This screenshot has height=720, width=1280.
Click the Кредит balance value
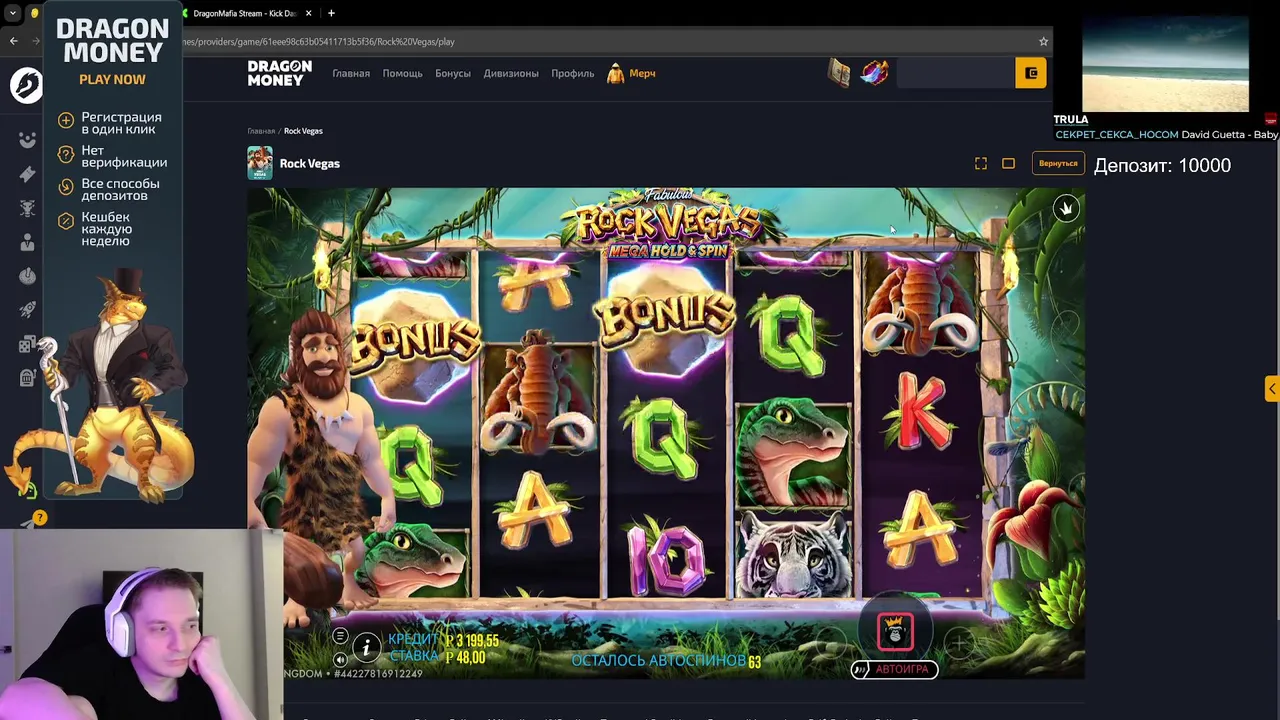click(x=472, y=640)
